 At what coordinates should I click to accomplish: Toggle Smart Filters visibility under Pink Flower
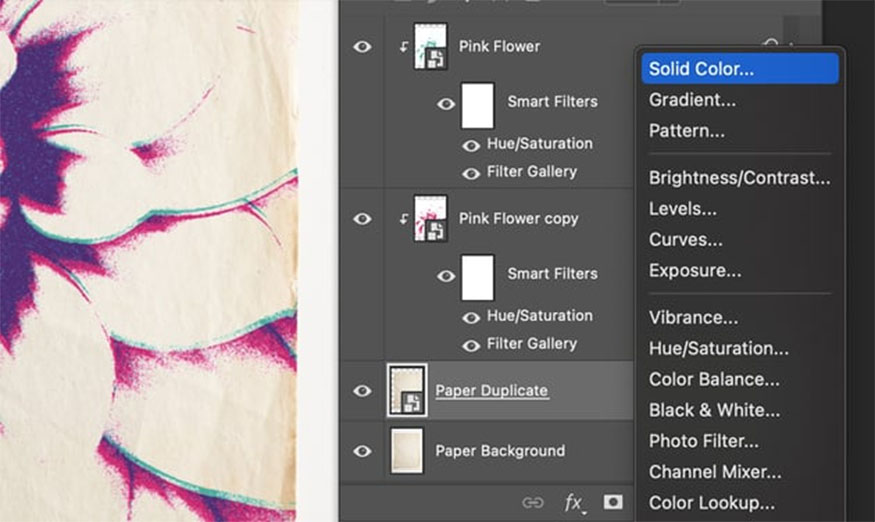(445, 104)
